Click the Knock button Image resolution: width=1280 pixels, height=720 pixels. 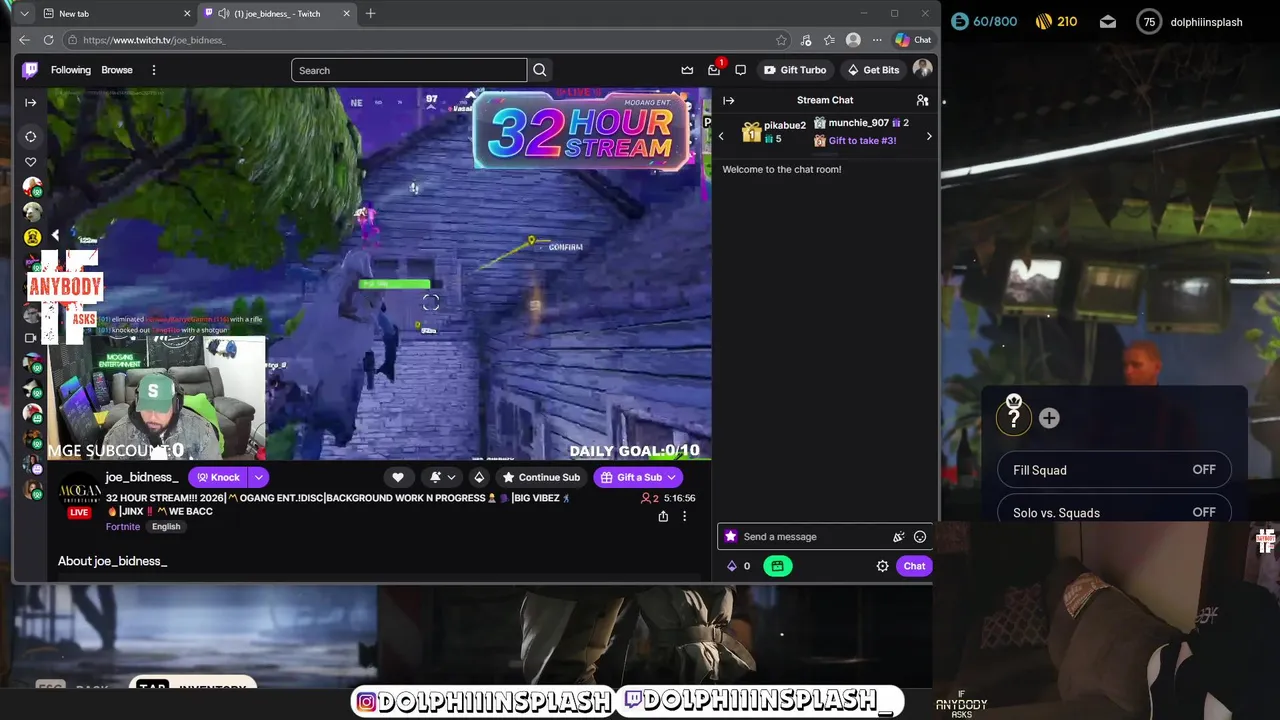click(x=218, y=477)
